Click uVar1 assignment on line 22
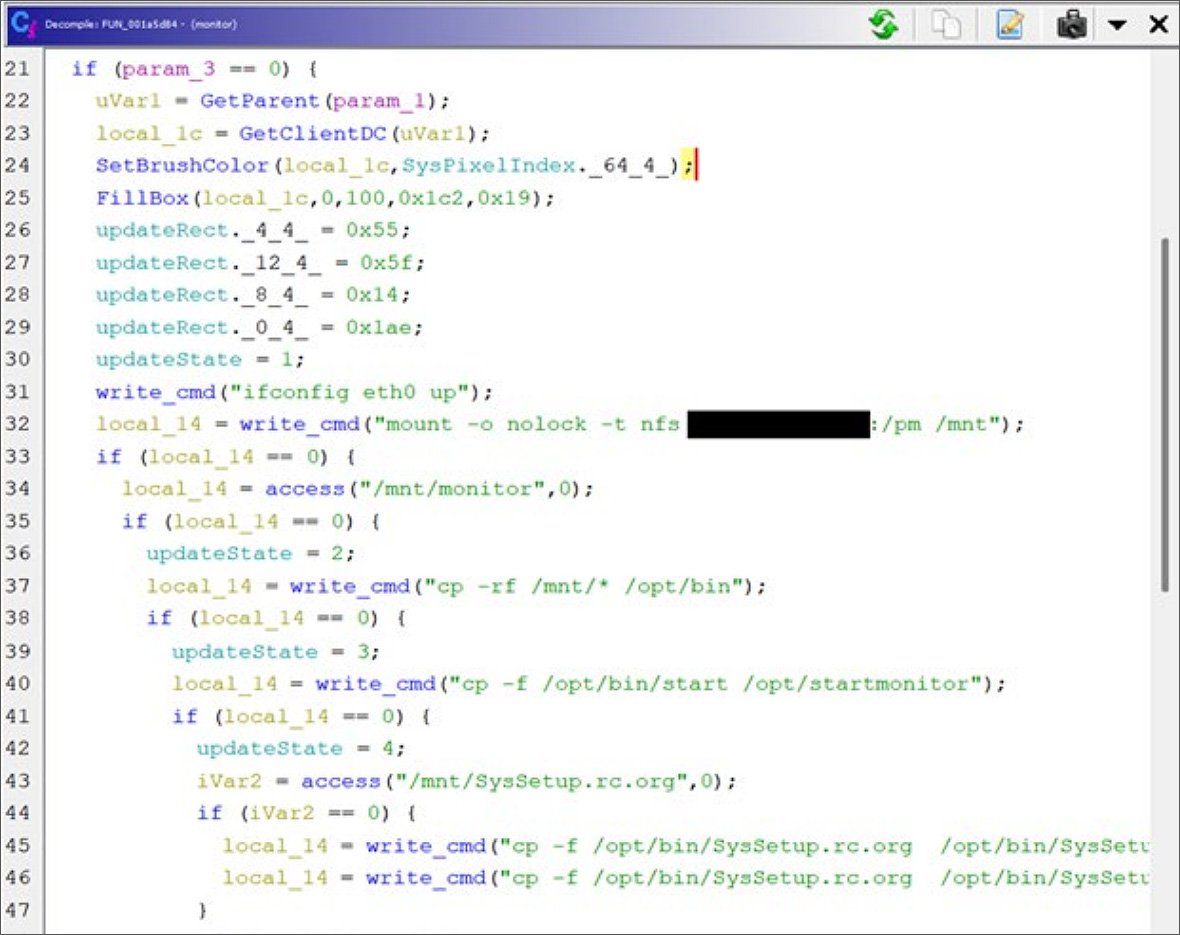 (128, 101)
